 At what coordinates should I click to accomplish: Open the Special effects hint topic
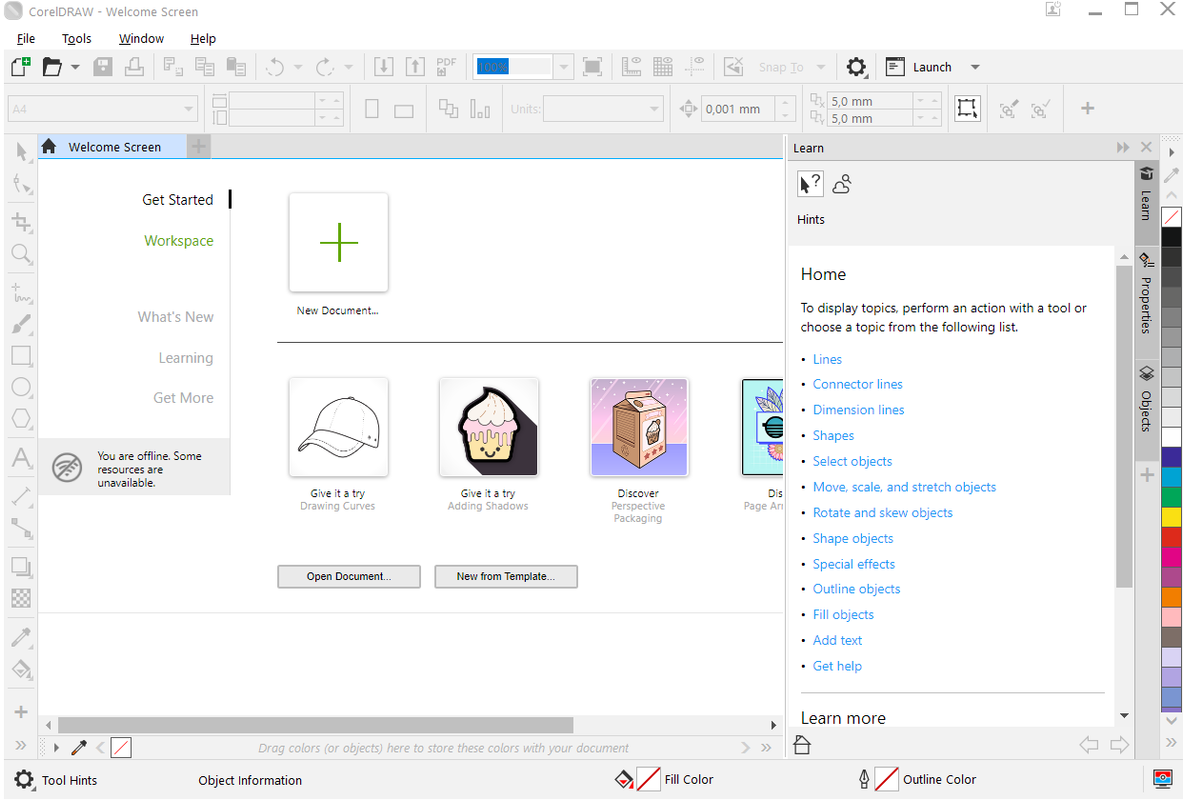pyautogui.click(x=853, y=564)
